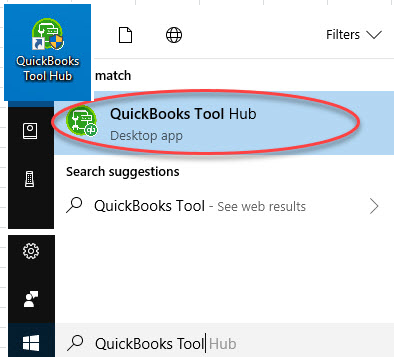Click the Windows Start button
The width and height of the screenshot is (394, 361).
pyautogui.click(x=31, y=343)
